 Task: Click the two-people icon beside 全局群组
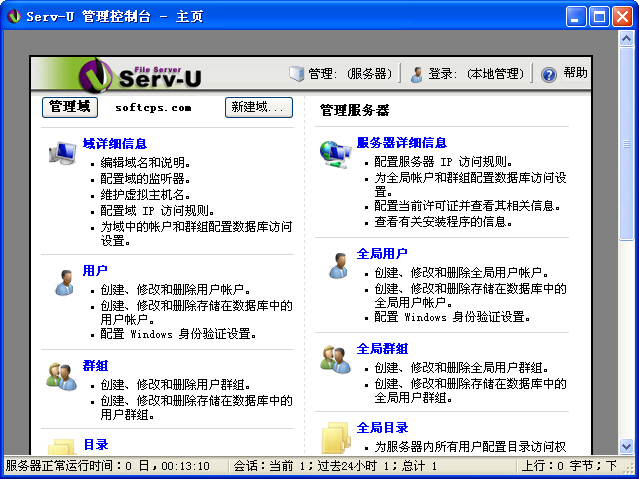pos(335,360)
